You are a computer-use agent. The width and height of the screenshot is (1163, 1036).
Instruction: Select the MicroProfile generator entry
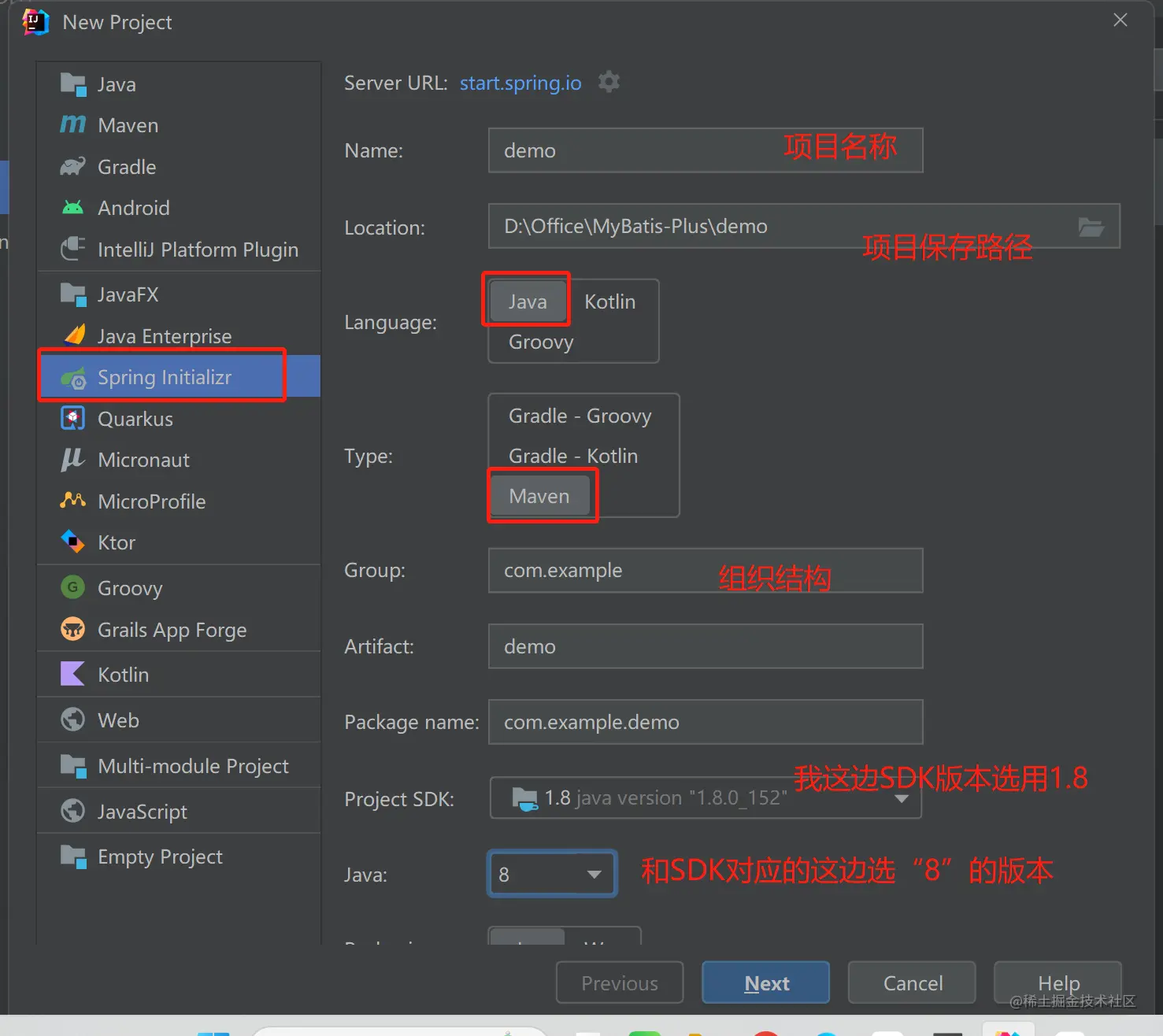point(179,501)
